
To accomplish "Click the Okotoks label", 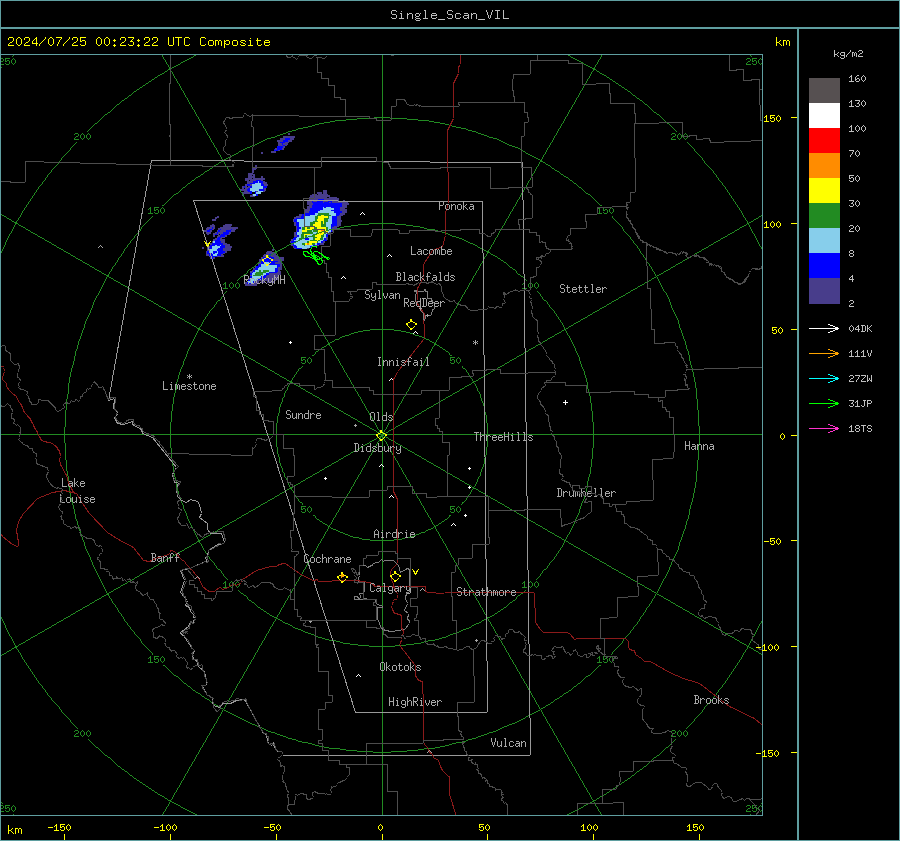I will click(400, 667).
